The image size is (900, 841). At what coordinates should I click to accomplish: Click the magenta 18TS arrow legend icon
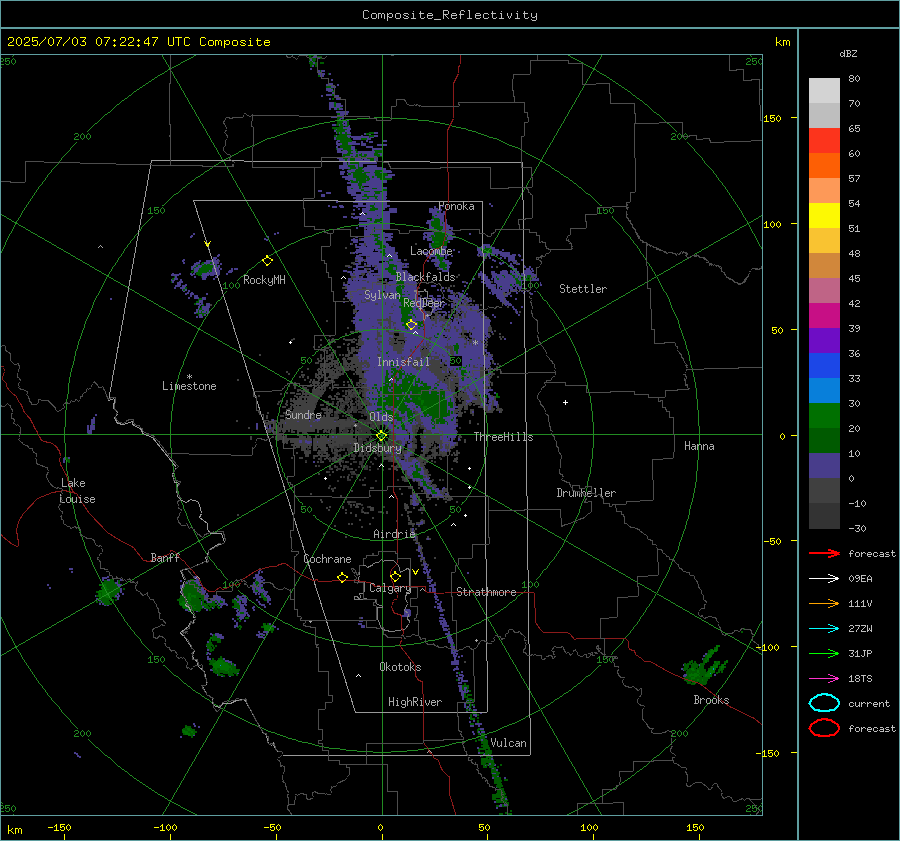coord(824,679)
